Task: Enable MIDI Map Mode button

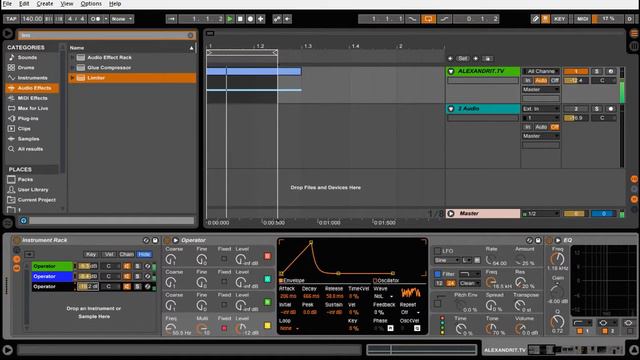Action: [x=582, y=19]
